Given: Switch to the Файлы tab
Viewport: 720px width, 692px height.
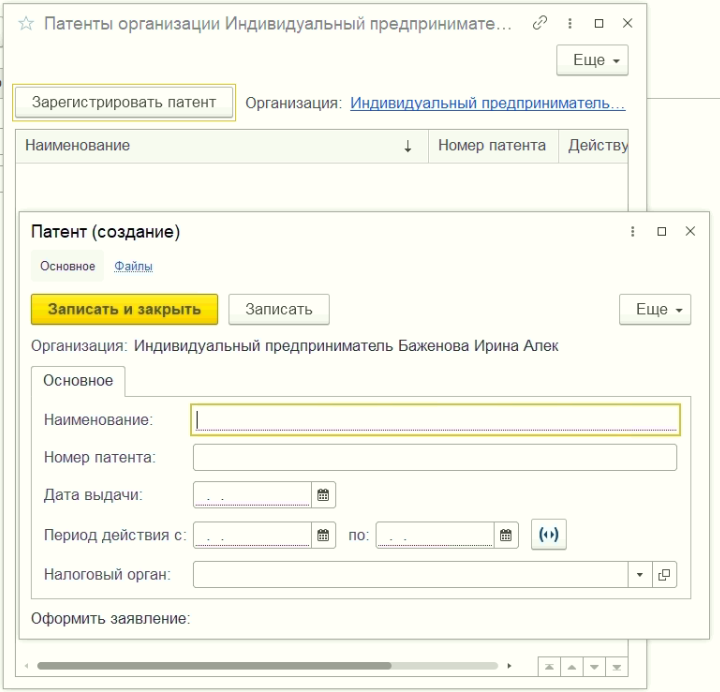Looking at the screenshot, I should 133,266.
